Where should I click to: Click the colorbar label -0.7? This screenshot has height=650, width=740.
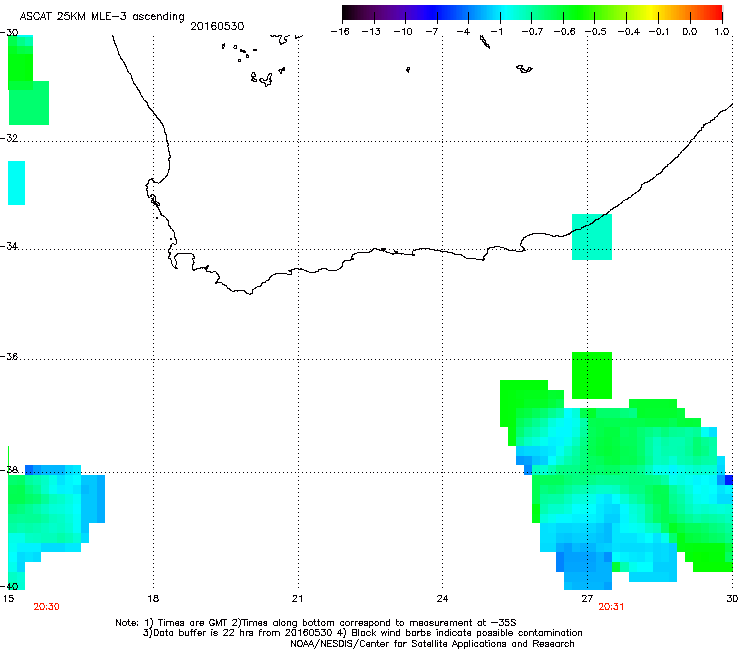(x=532, y=32)
